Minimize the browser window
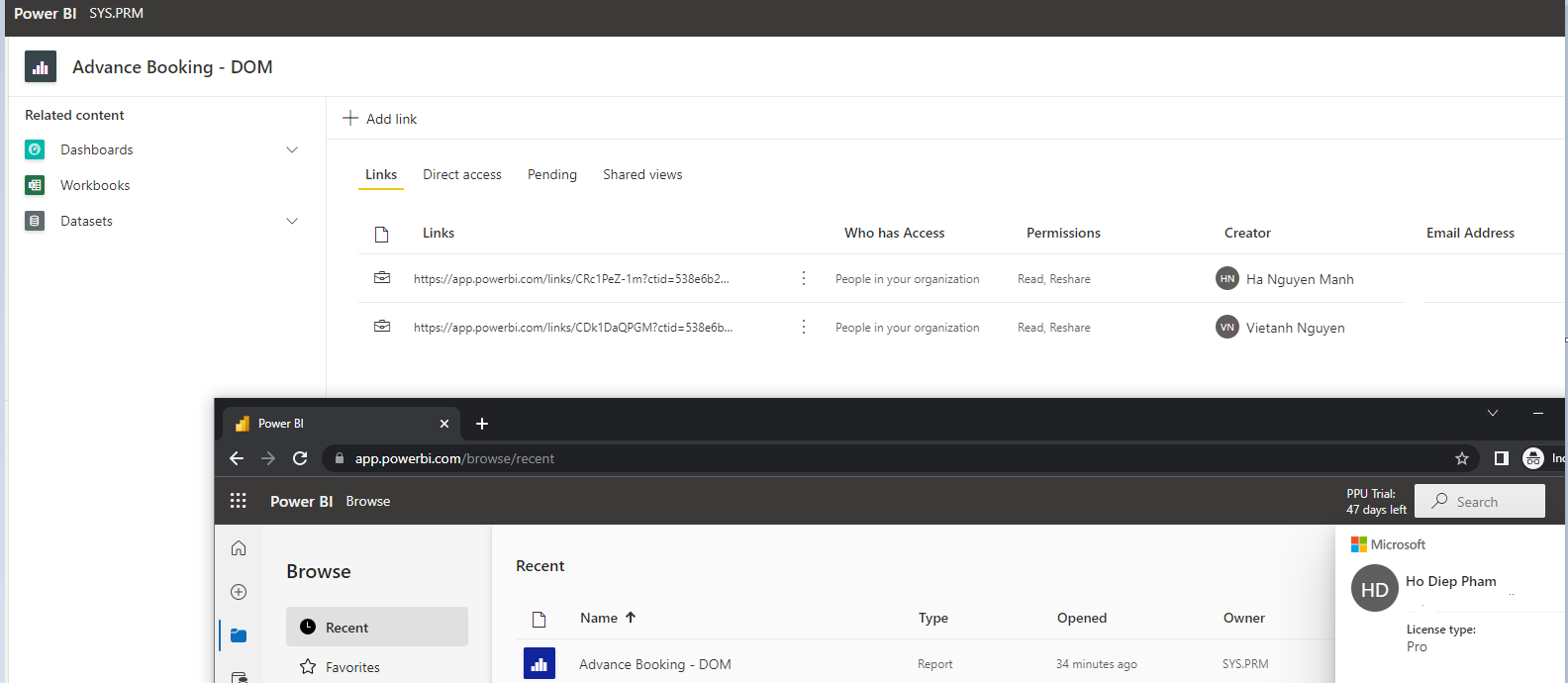The height and width of the screenshot is (683, 1568). pyautogui.click(x=1538, y=413)
